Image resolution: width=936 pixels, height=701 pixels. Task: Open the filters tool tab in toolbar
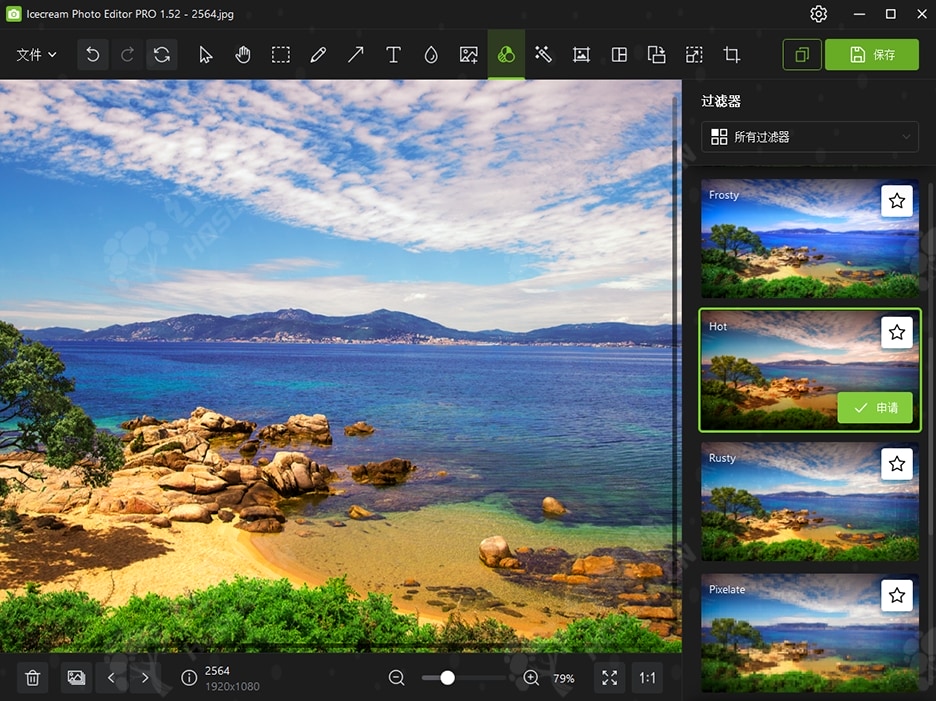506,55
